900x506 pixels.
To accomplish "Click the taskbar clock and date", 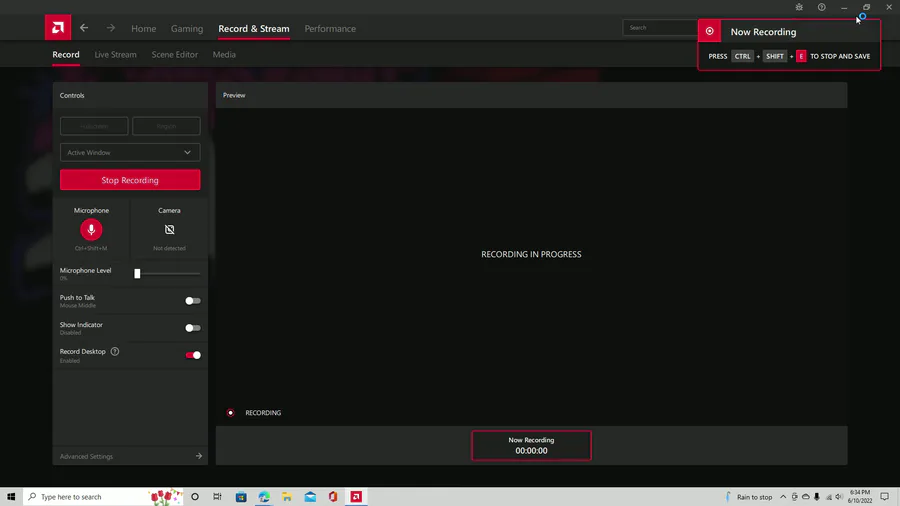I will pos(860,497).
